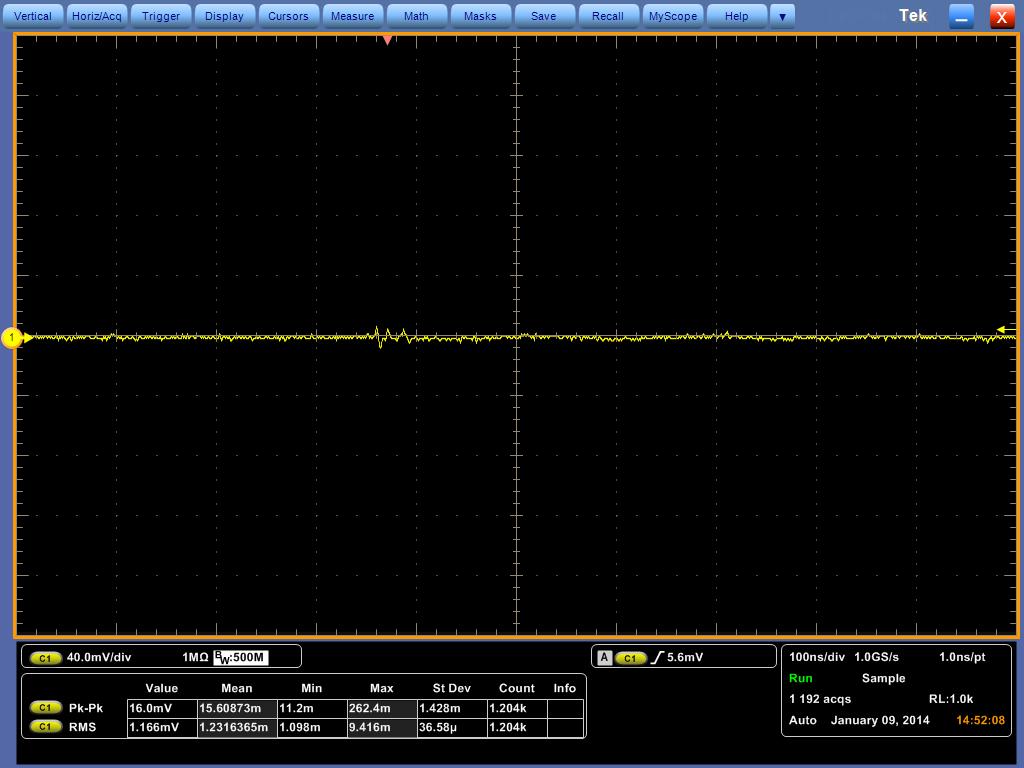Open the MyScope menu
The width and height of the screenshot is (1024, 768).
(x=672, y=16)
